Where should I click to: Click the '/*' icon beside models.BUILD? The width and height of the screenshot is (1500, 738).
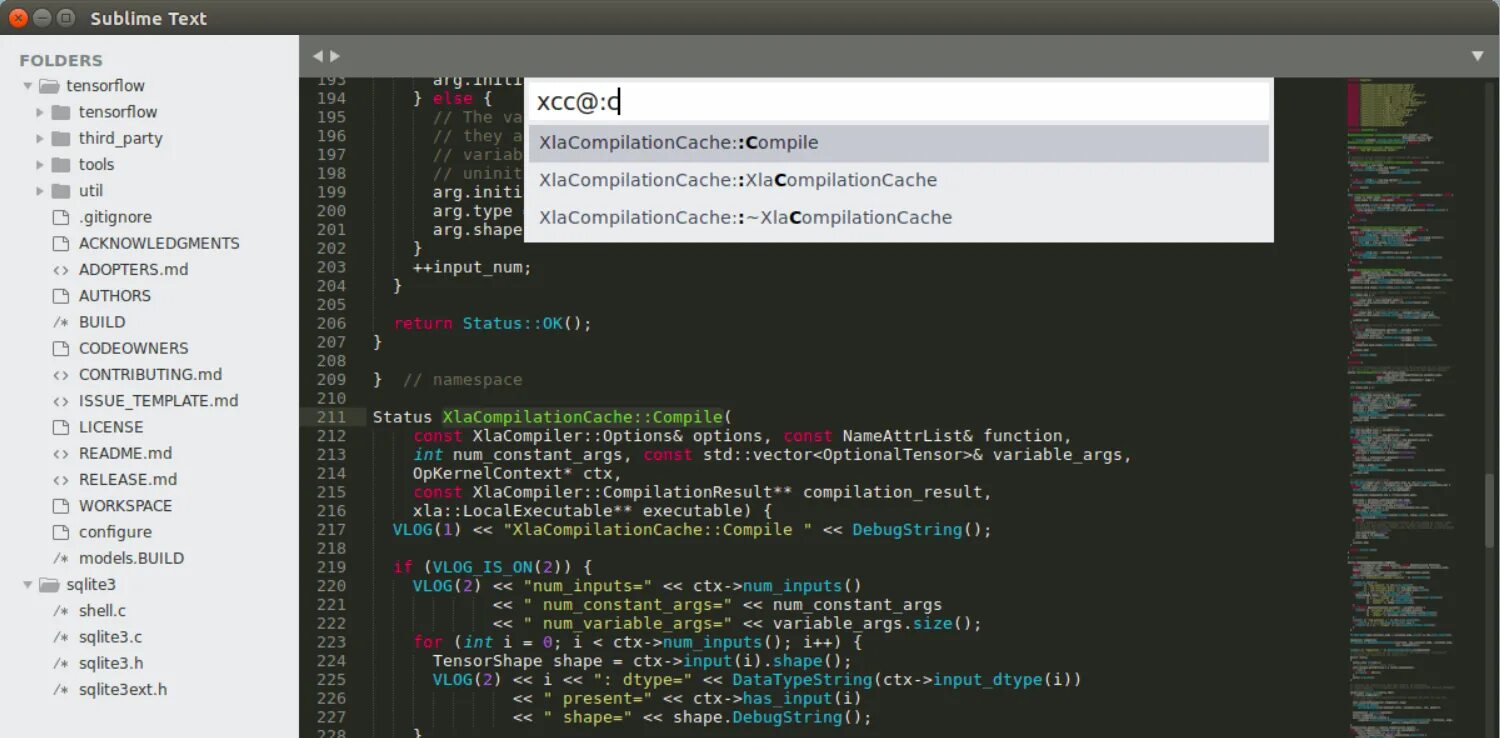point(61,558)
